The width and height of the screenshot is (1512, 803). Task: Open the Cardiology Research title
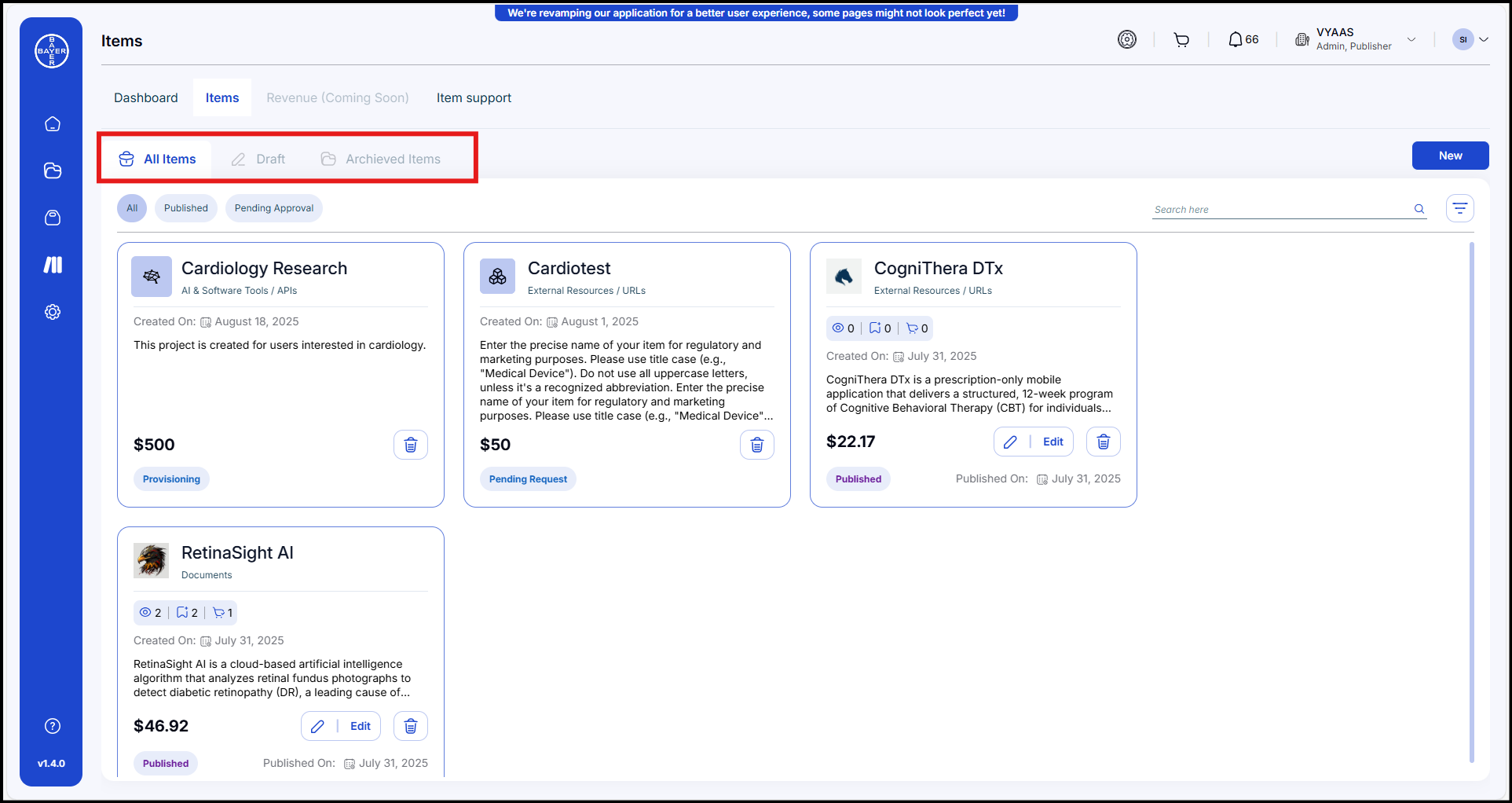[264, 268]
